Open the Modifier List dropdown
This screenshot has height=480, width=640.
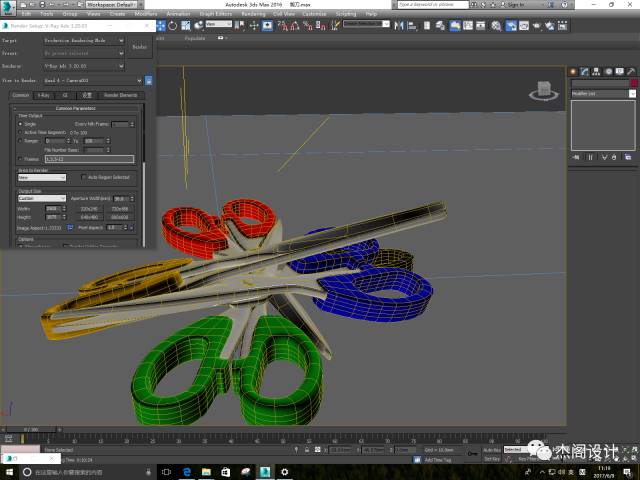click(x=604, y=93)
